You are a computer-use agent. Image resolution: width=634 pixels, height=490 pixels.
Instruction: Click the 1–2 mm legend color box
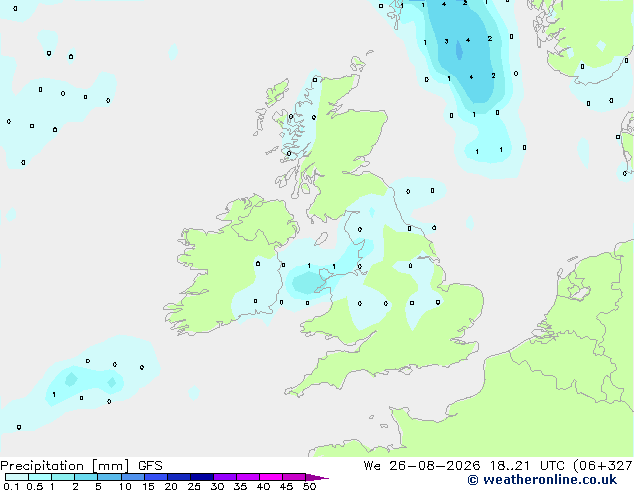point(63,477)
